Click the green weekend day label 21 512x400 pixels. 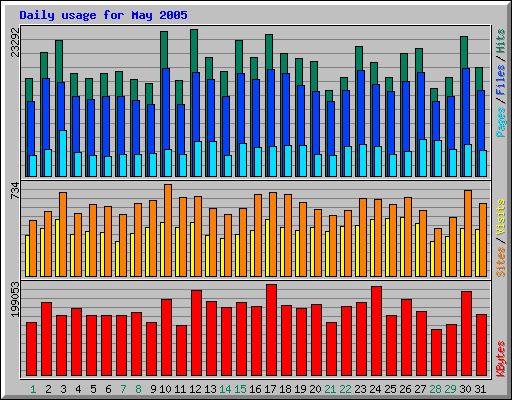[x=330, y=389]
